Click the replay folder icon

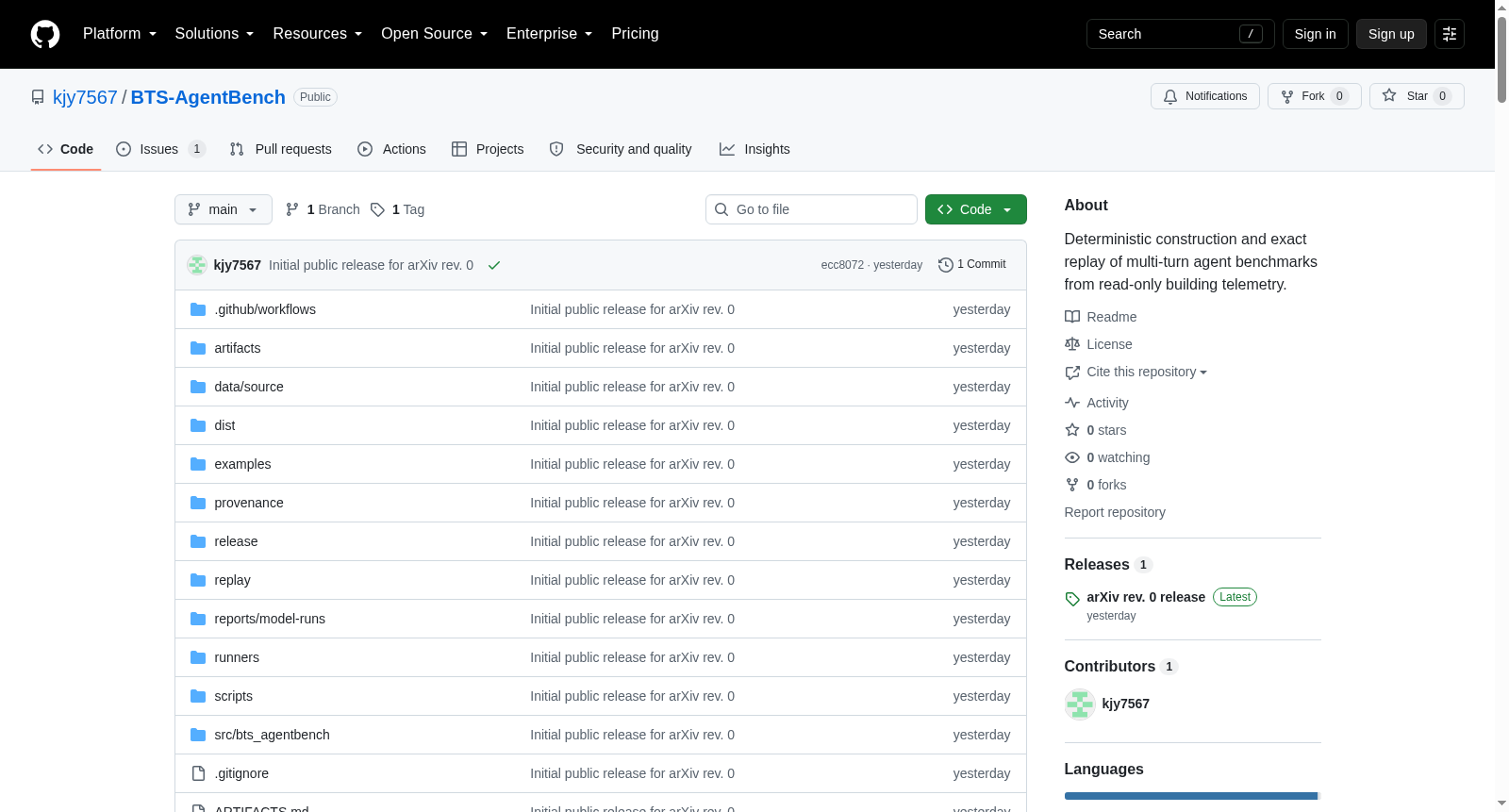pyautogui.click(x=198, y=580)
